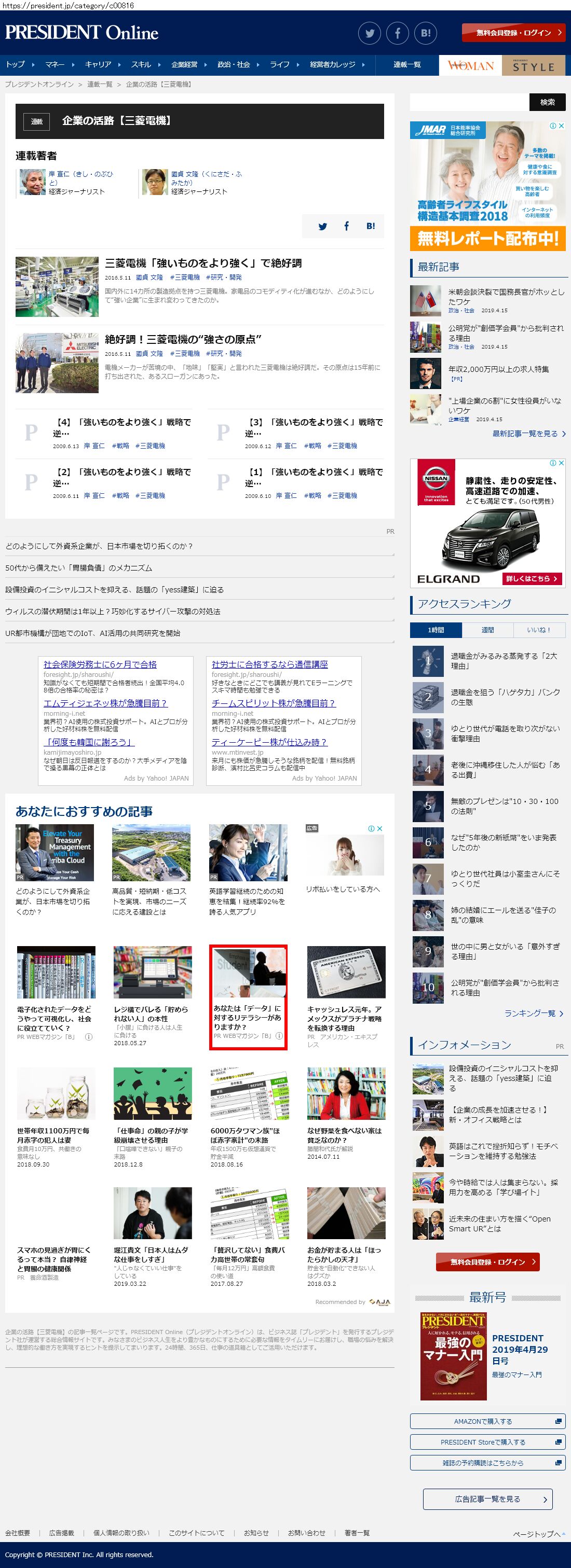The width and height of the screenshot is (571, 1568).
Task: Open ranking item 無敵のプレゼンは"10・30・100の法則"
Action: tap(505, 806)
